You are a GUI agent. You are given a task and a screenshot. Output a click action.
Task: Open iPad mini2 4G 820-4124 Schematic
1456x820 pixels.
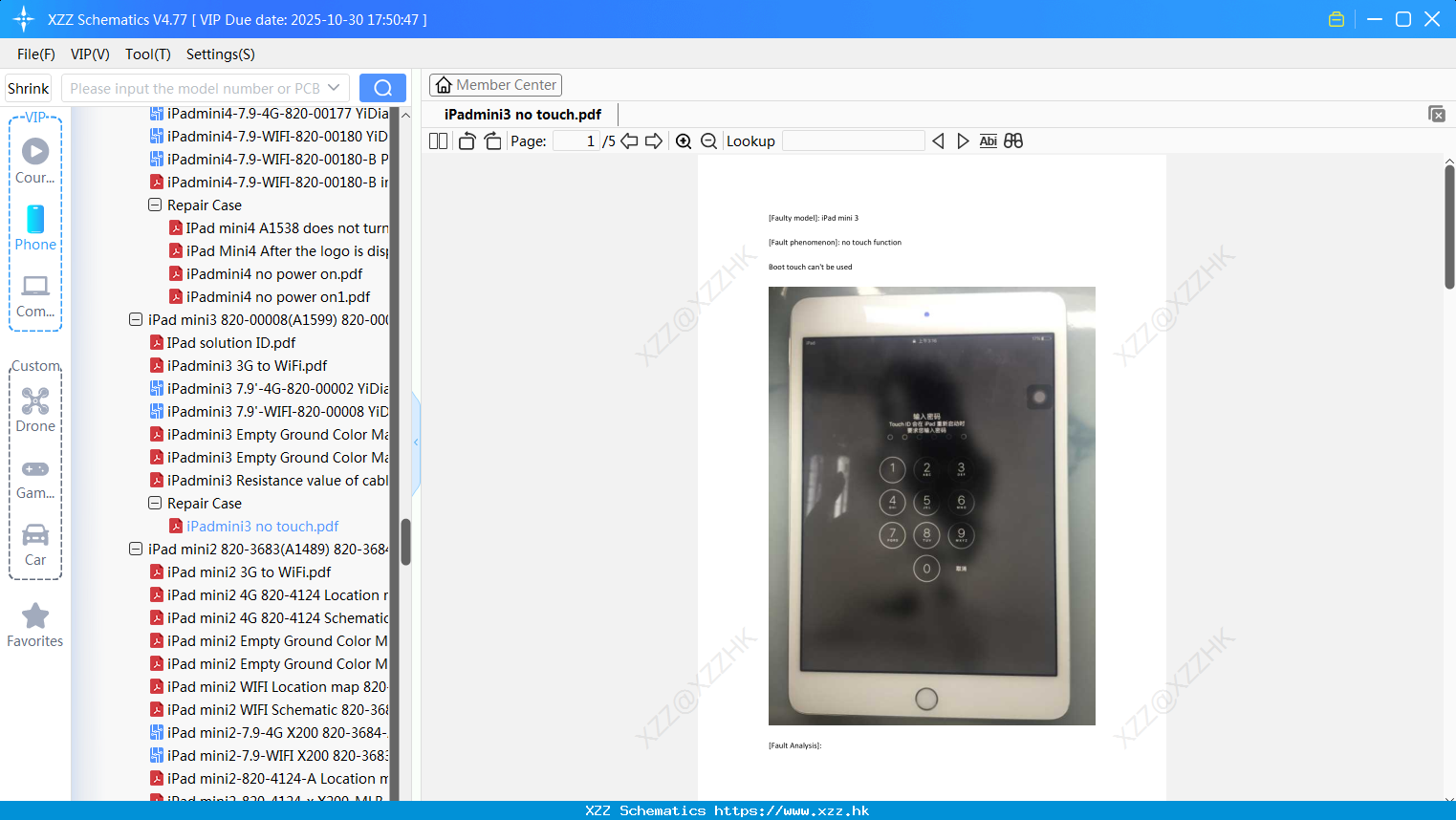[x=269, y=618]
